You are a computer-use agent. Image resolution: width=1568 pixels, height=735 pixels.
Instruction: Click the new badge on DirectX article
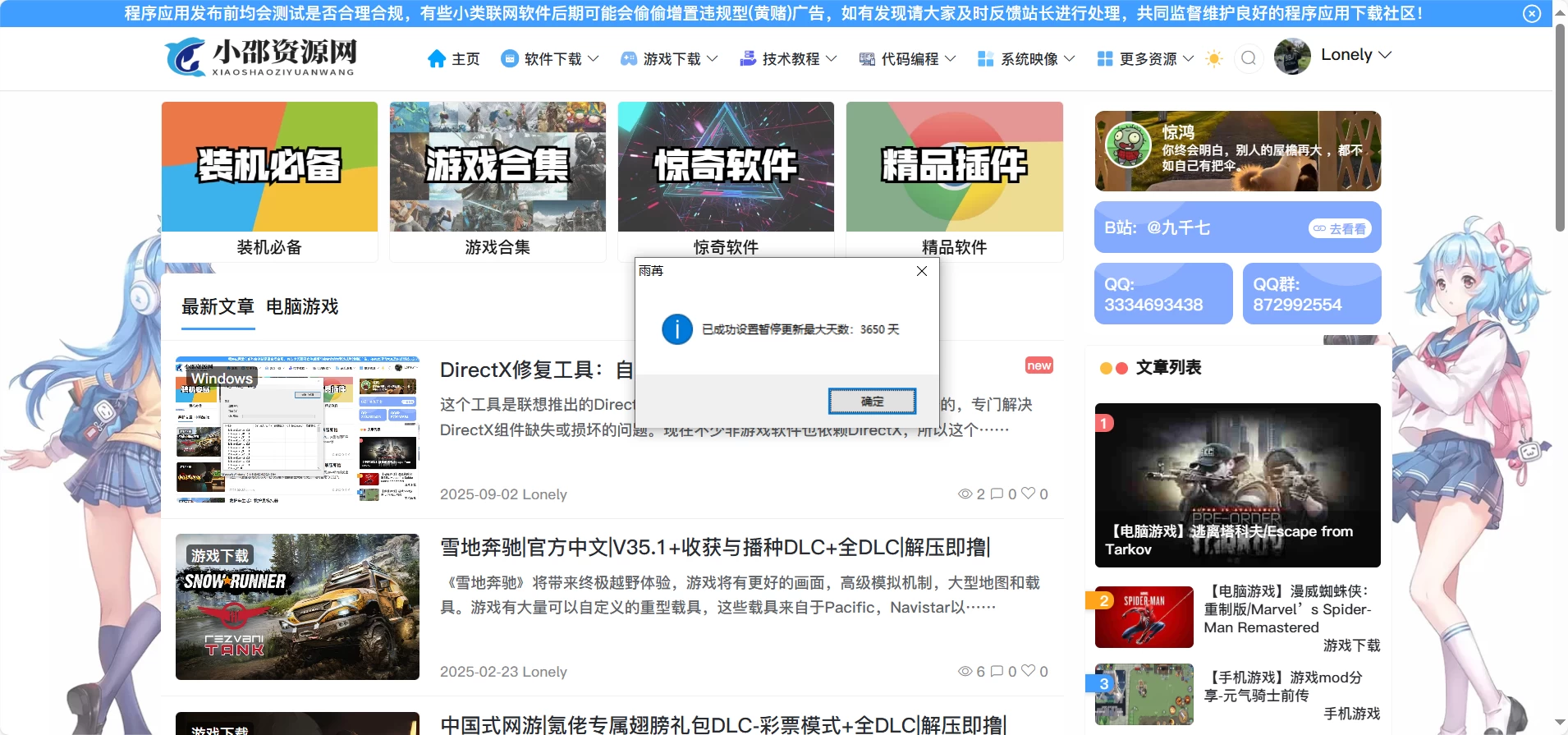[x=1039, y=365]
